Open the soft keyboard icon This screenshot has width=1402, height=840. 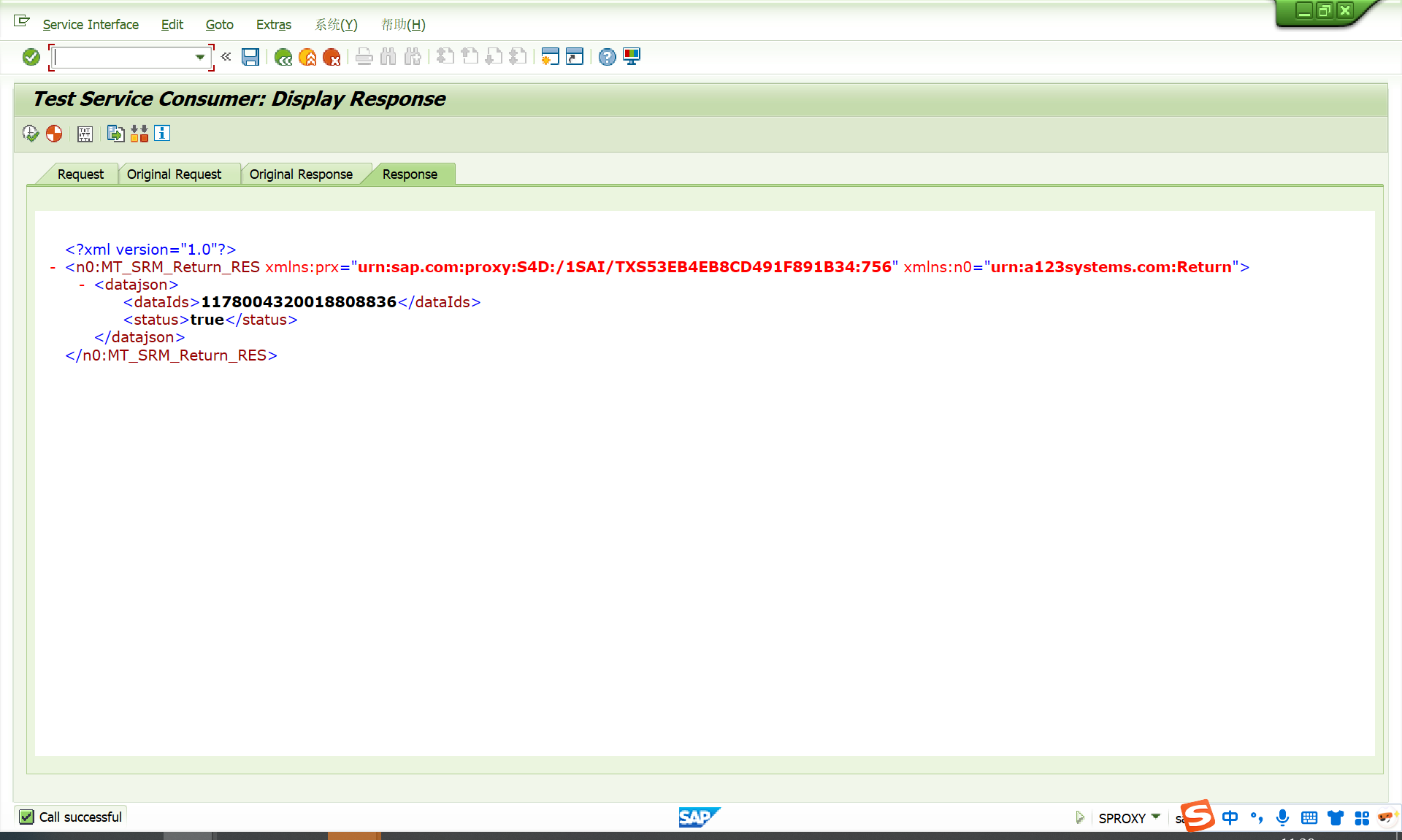[x=1309, y=818]
